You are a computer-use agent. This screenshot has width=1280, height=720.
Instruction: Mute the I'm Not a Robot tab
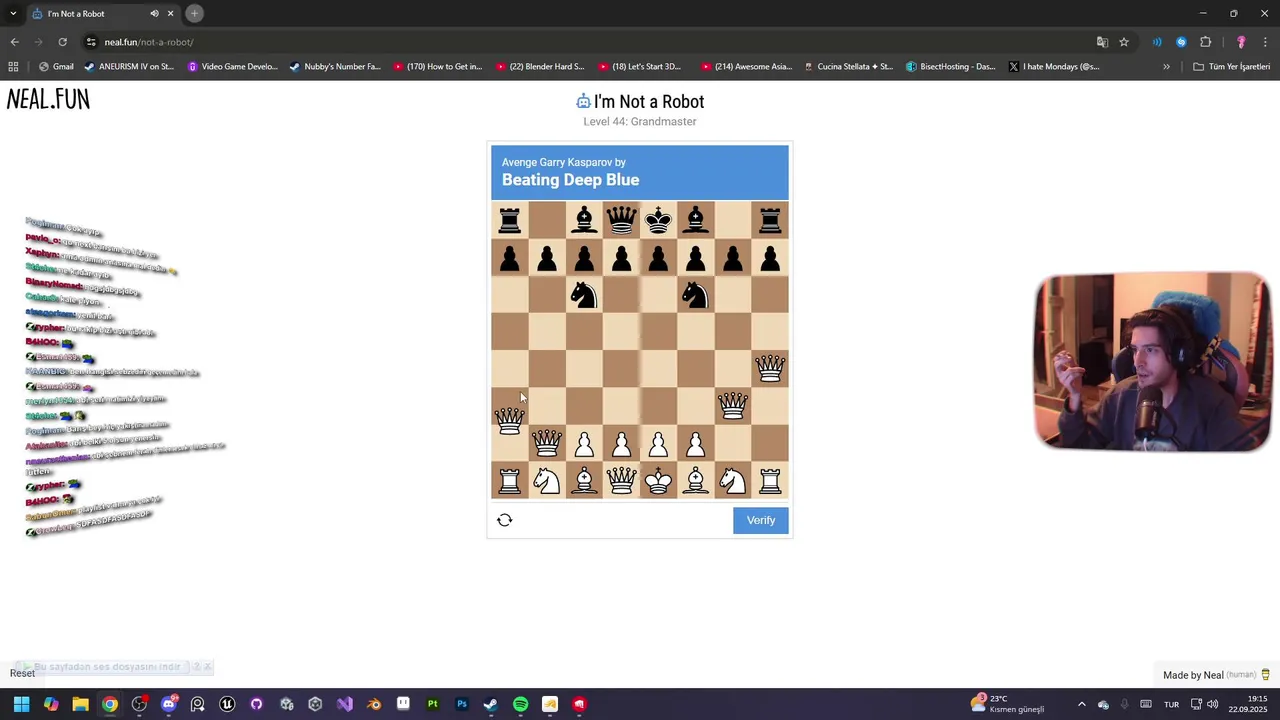tap(154, 14)
